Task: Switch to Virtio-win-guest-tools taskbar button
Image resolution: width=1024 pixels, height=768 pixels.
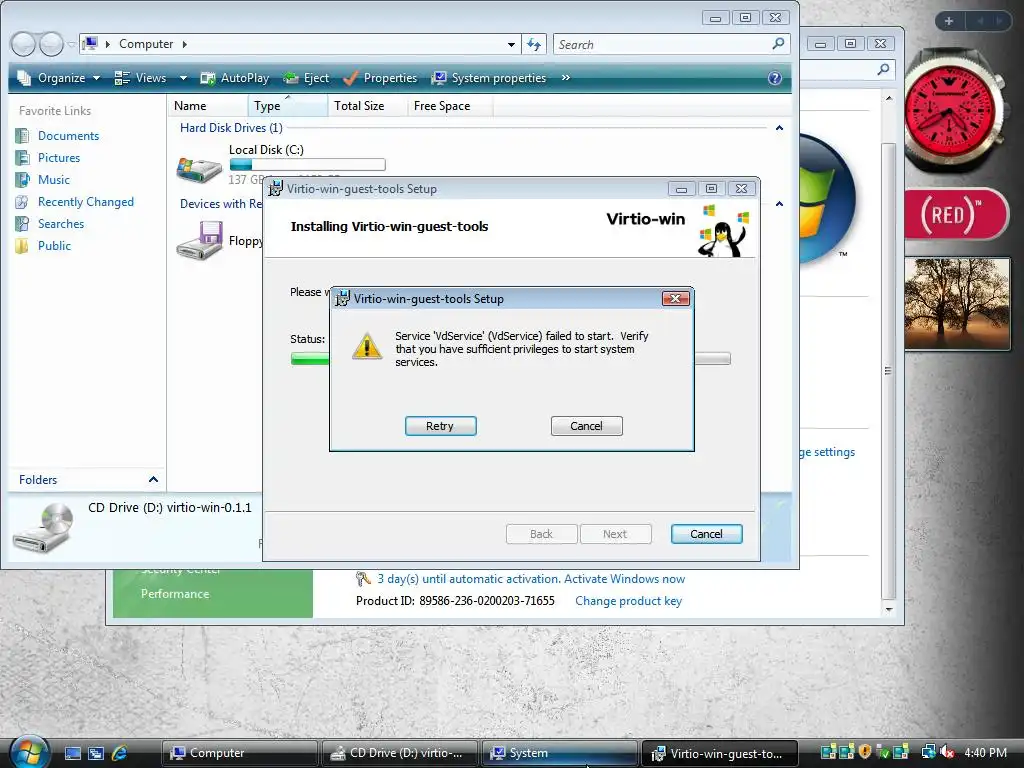Action: [x=720, y=753]
